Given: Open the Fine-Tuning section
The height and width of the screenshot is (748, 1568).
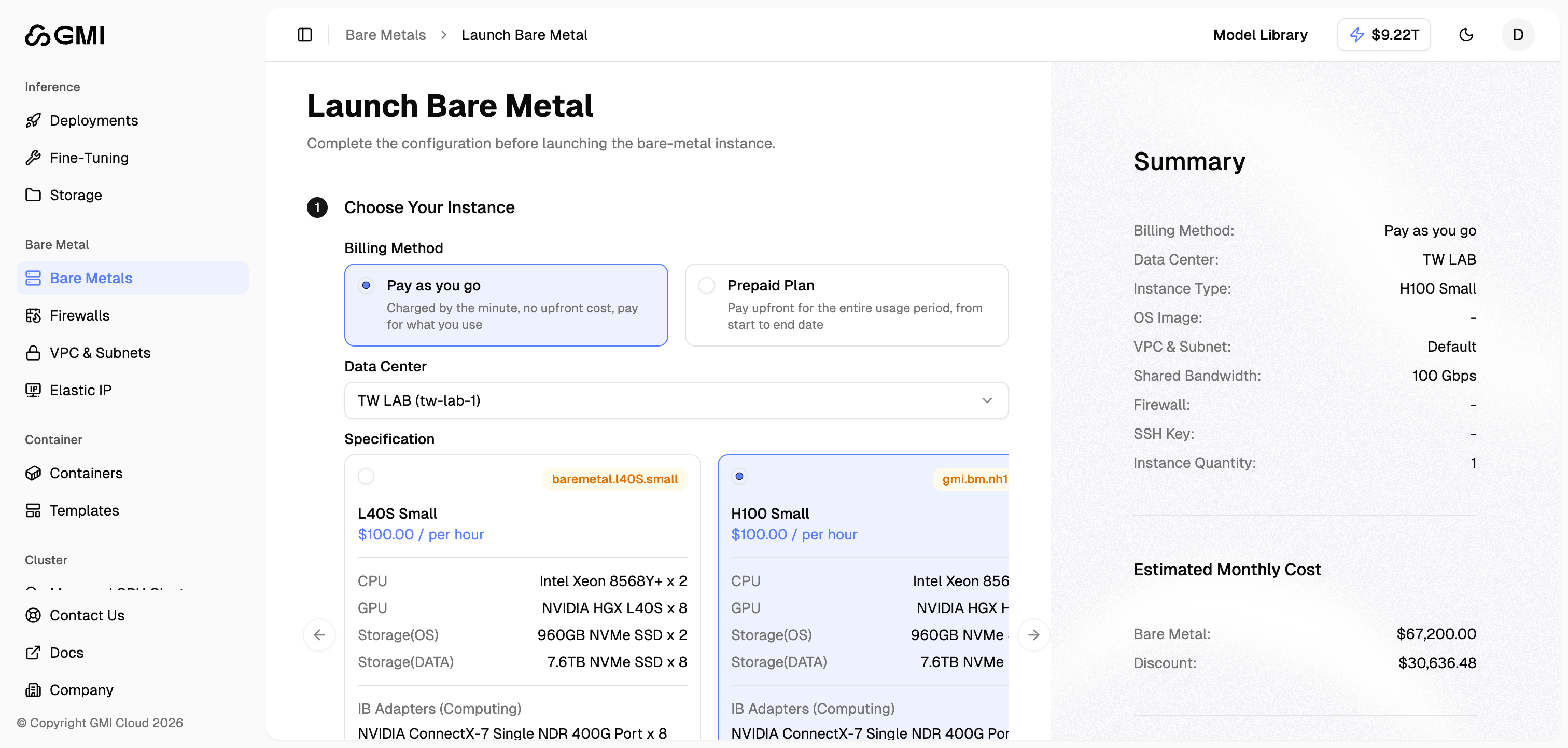Looking at the screenshot, I should (89, 158).
